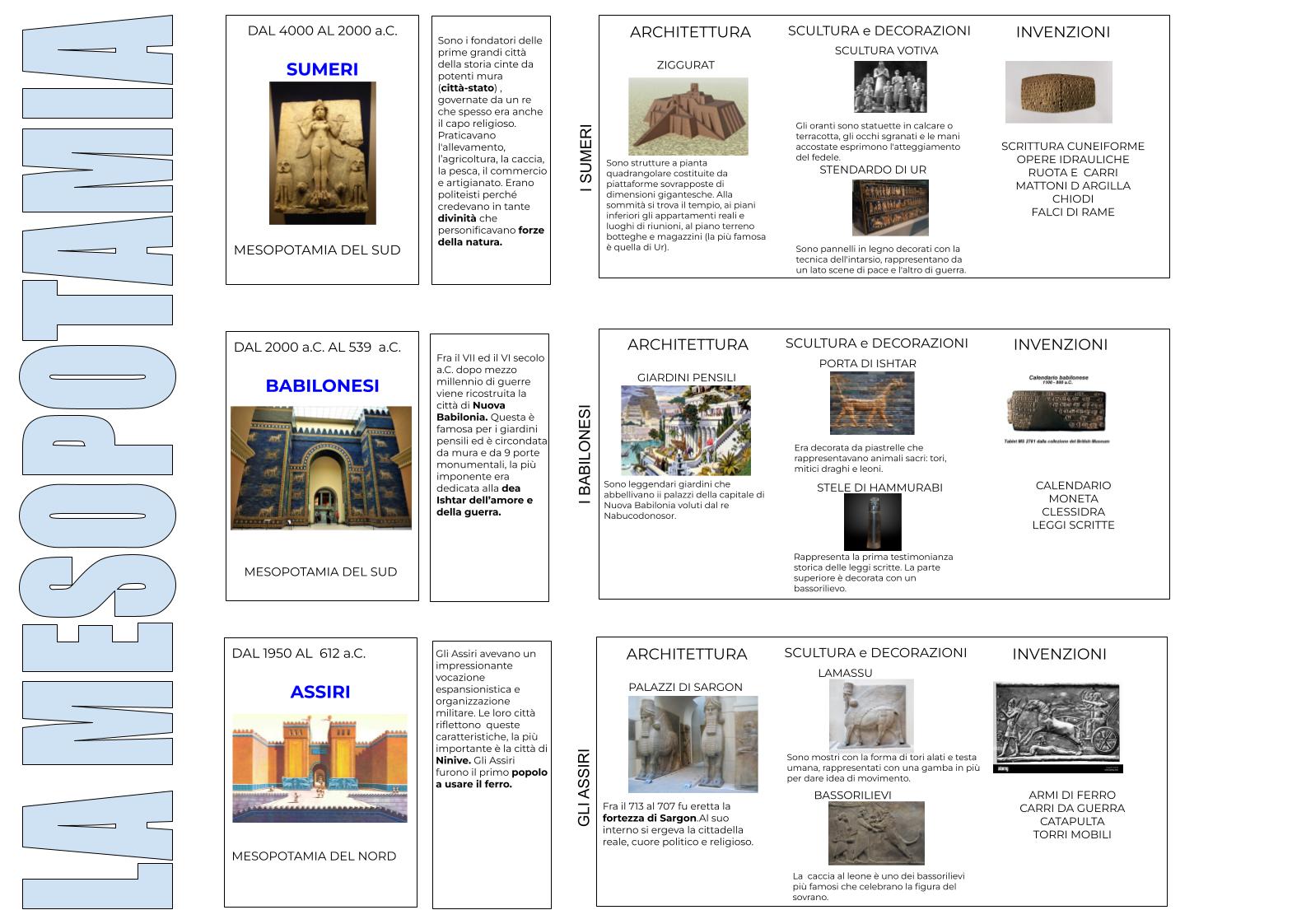
Task: Click SCRITTURA CUNEIFORME in inventions list
Action: (x=1073, y=146)
